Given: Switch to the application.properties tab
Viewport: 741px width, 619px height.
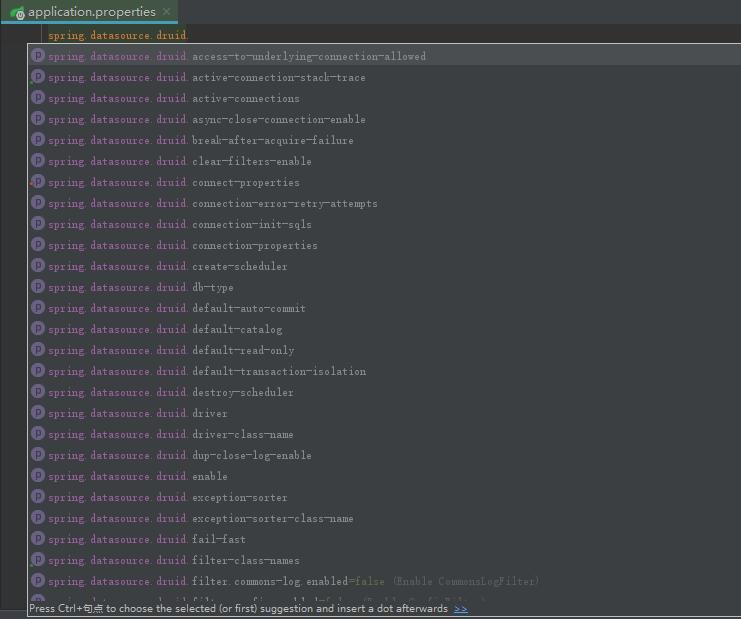Looking at the screenshot, I should click(x=91, y=12).
